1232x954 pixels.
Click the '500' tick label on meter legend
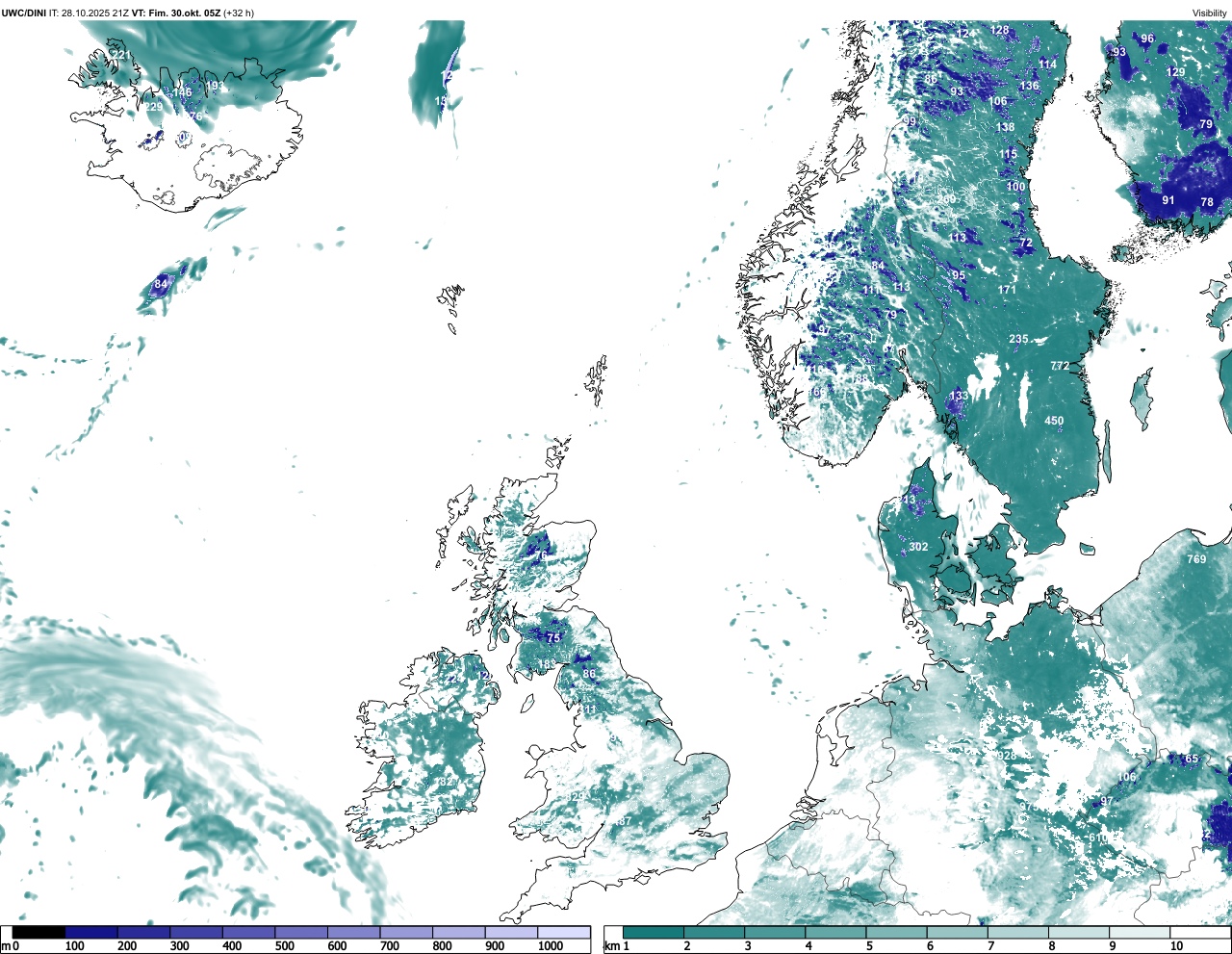coord(284,946)
